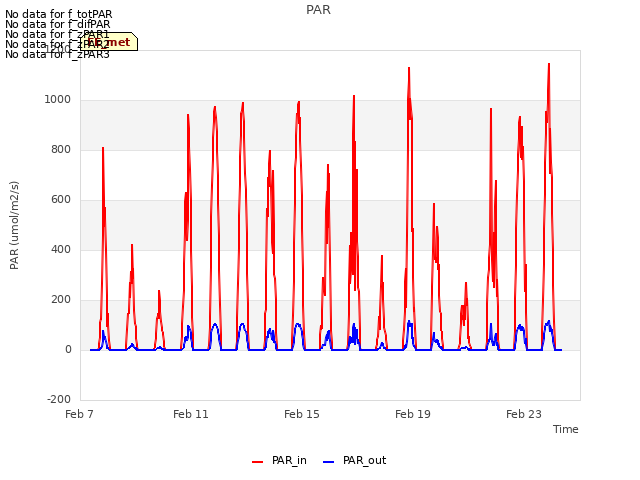Click the 0 y-axis tick label
The image size is (640, 480).
point(68,349)
